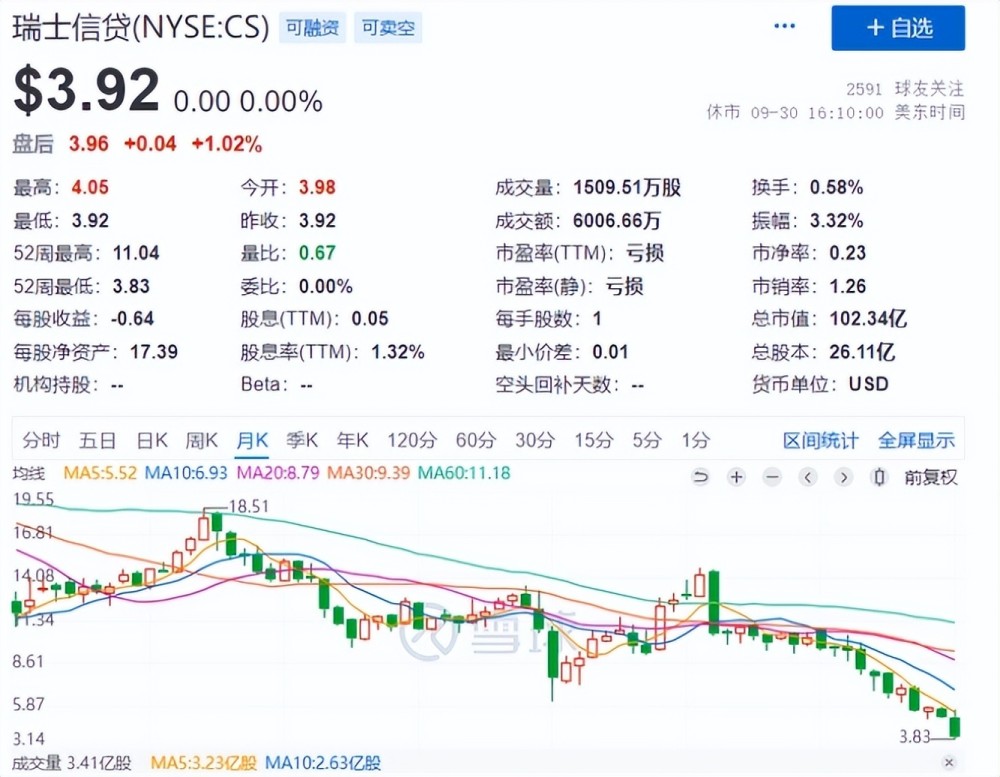Image resolution: width=1000 pixels, height=777 pixels.
Task: Click the $3.92 current price
Action: (86, 91)
